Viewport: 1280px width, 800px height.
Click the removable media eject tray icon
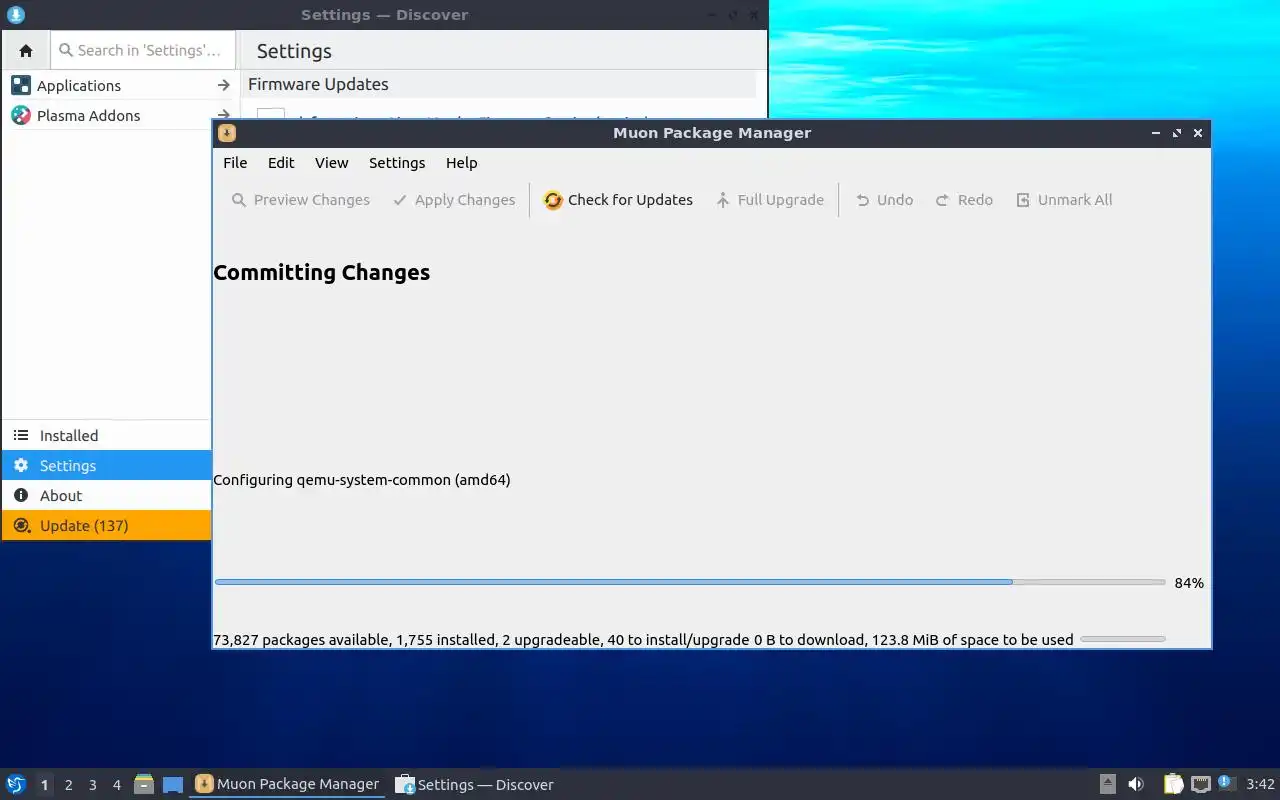coord(1108,784)
